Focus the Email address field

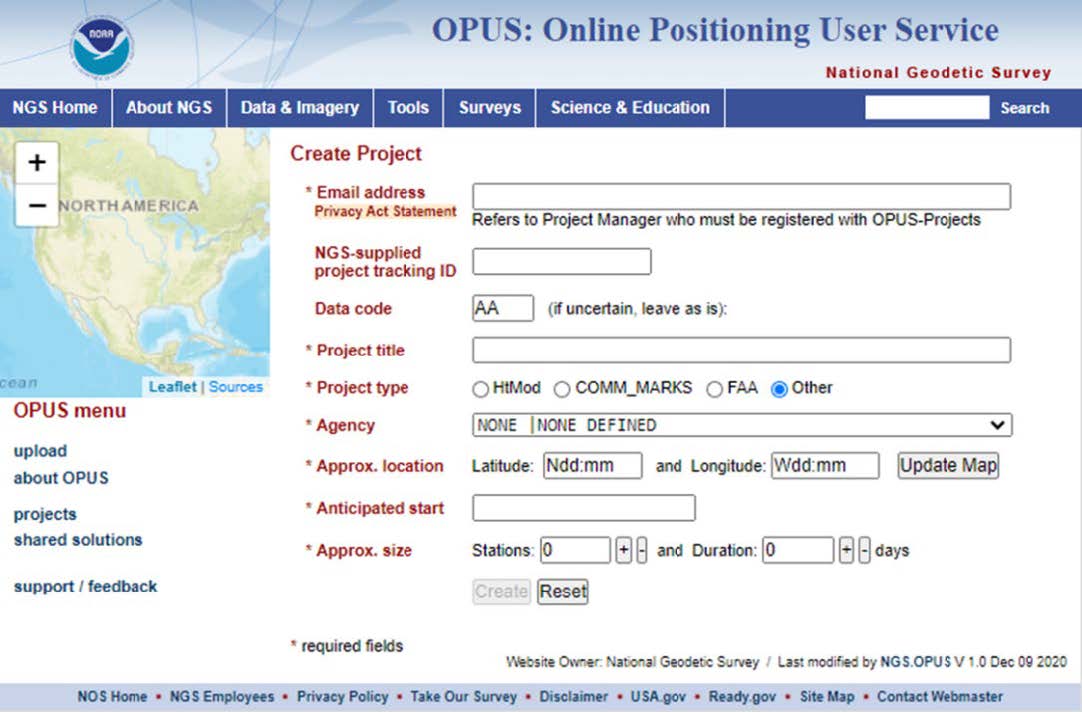click(742, 196)
